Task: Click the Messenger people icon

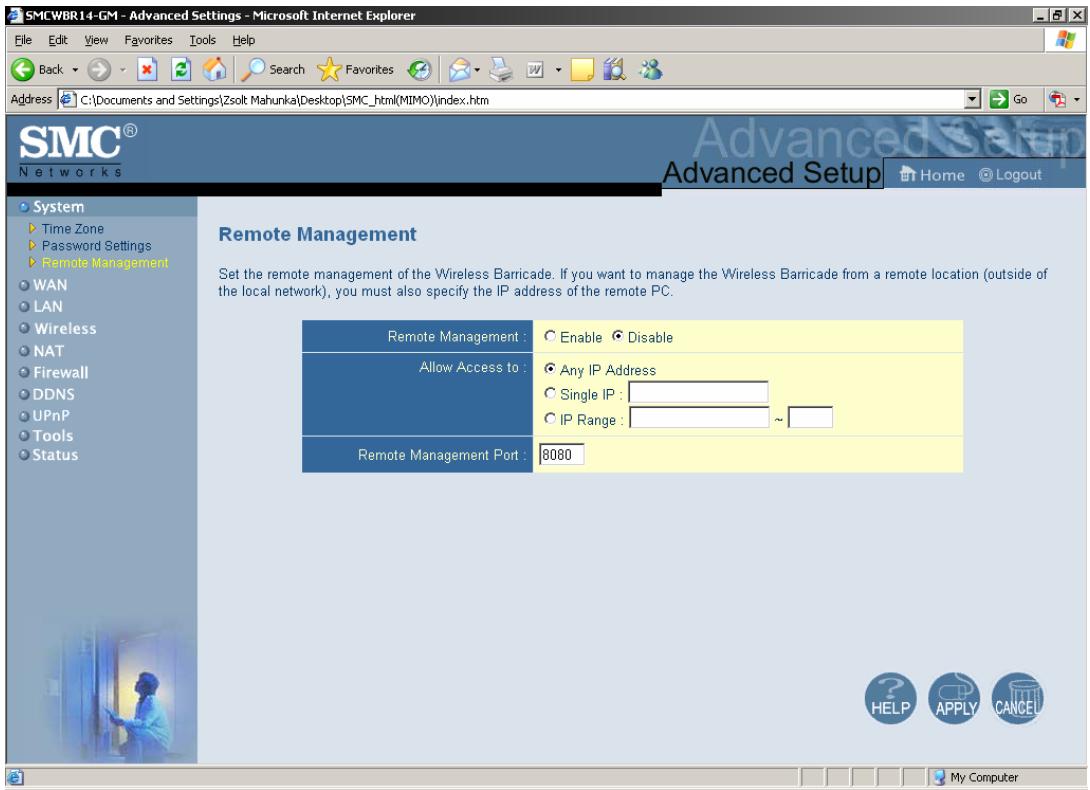Action: point(651,70)
